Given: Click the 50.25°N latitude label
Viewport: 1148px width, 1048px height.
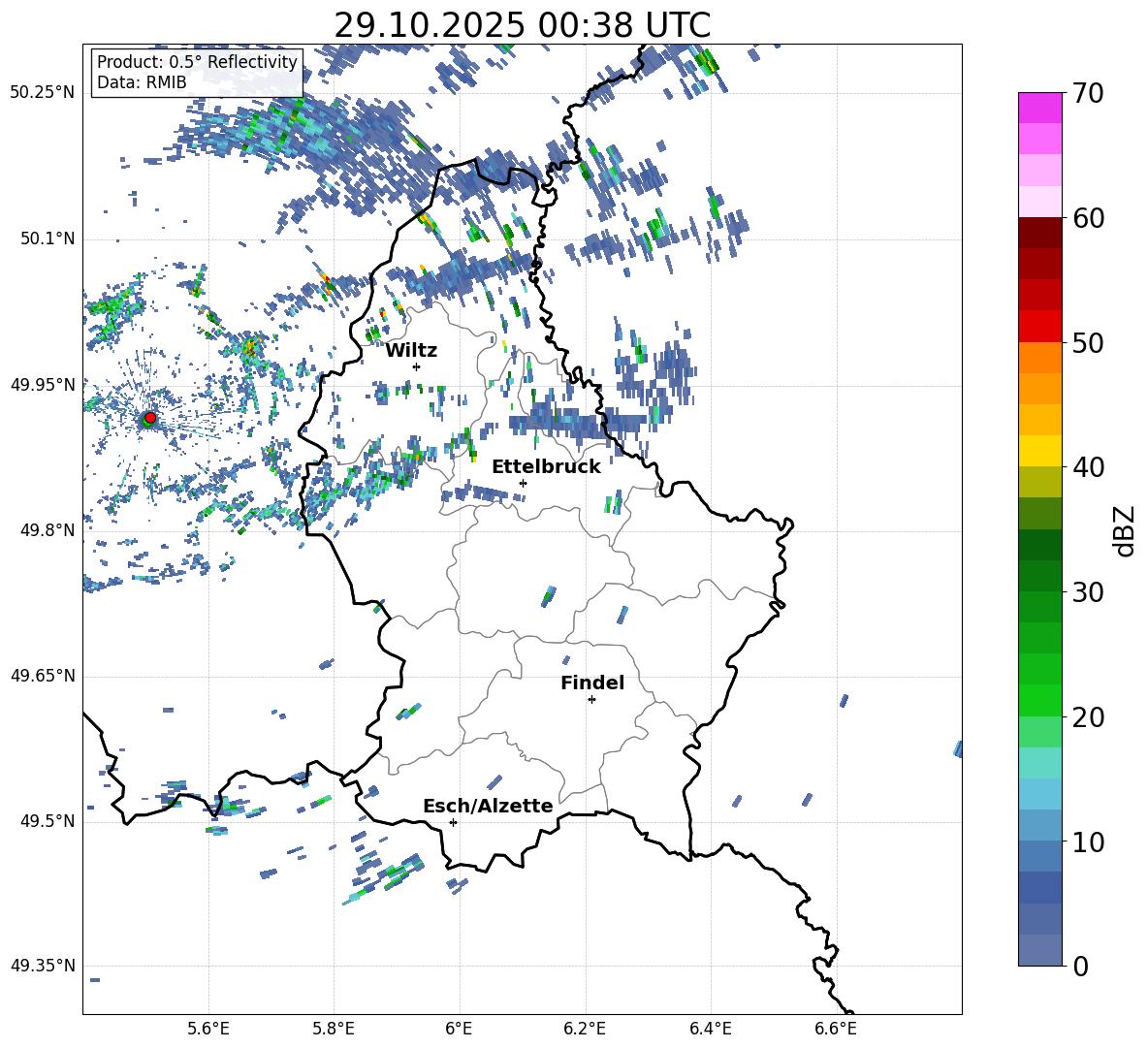Looking at the screenshot, I should point(43,93).
